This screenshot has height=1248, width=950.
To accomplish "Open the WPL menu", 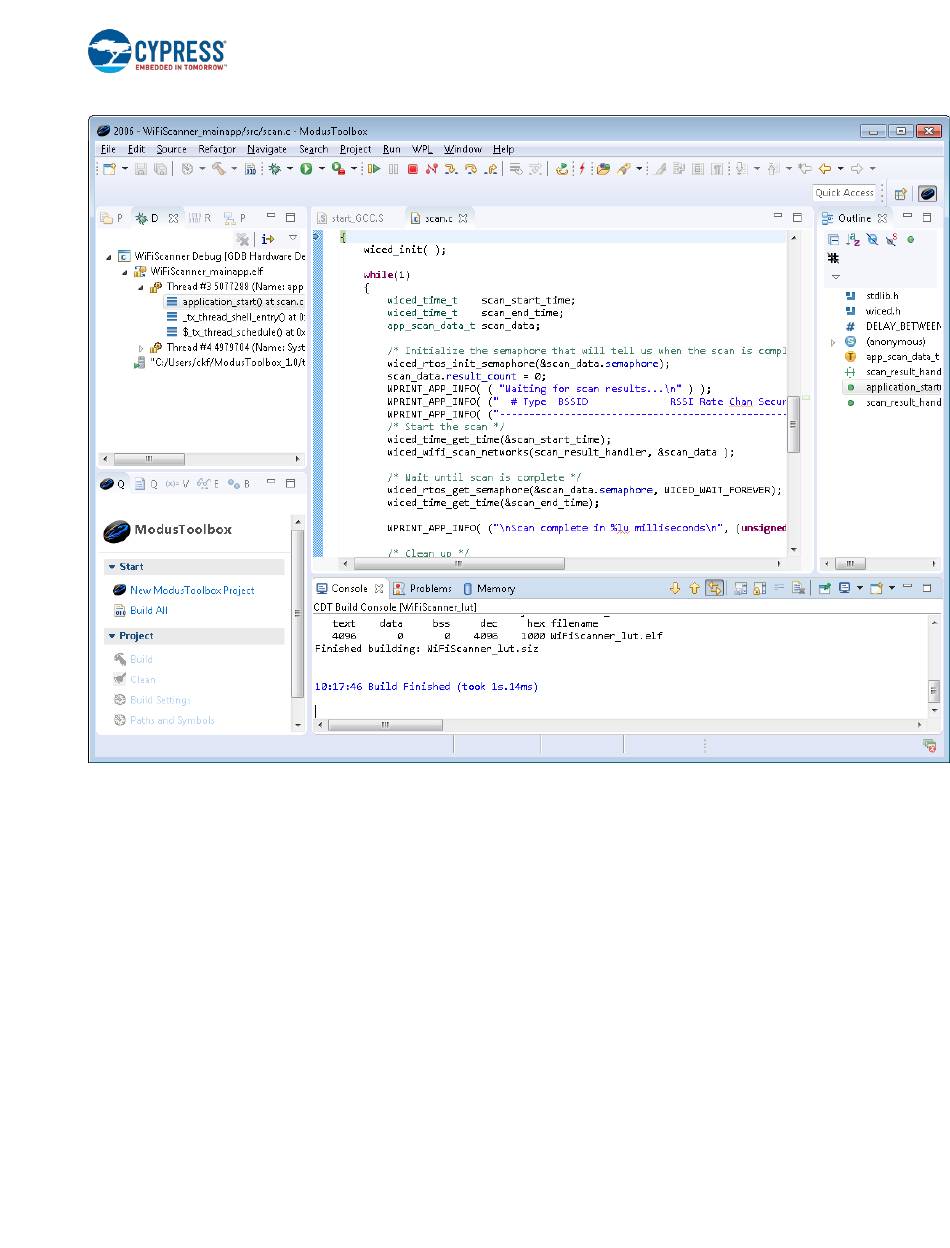I will pyautogui.click(x=422, y=149).
